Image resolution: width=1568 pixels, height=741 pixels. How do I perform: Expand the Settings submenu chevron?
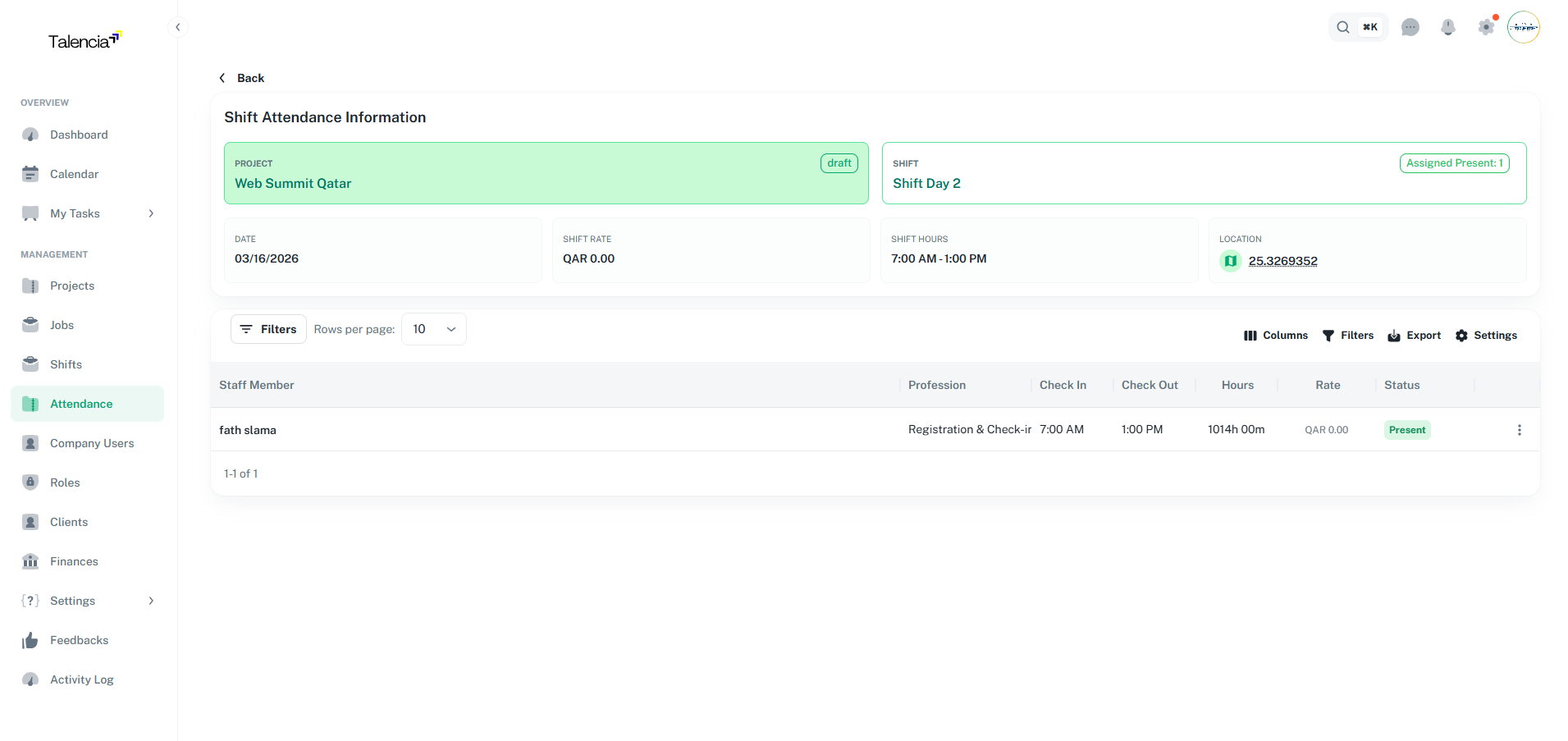[151, 601]
